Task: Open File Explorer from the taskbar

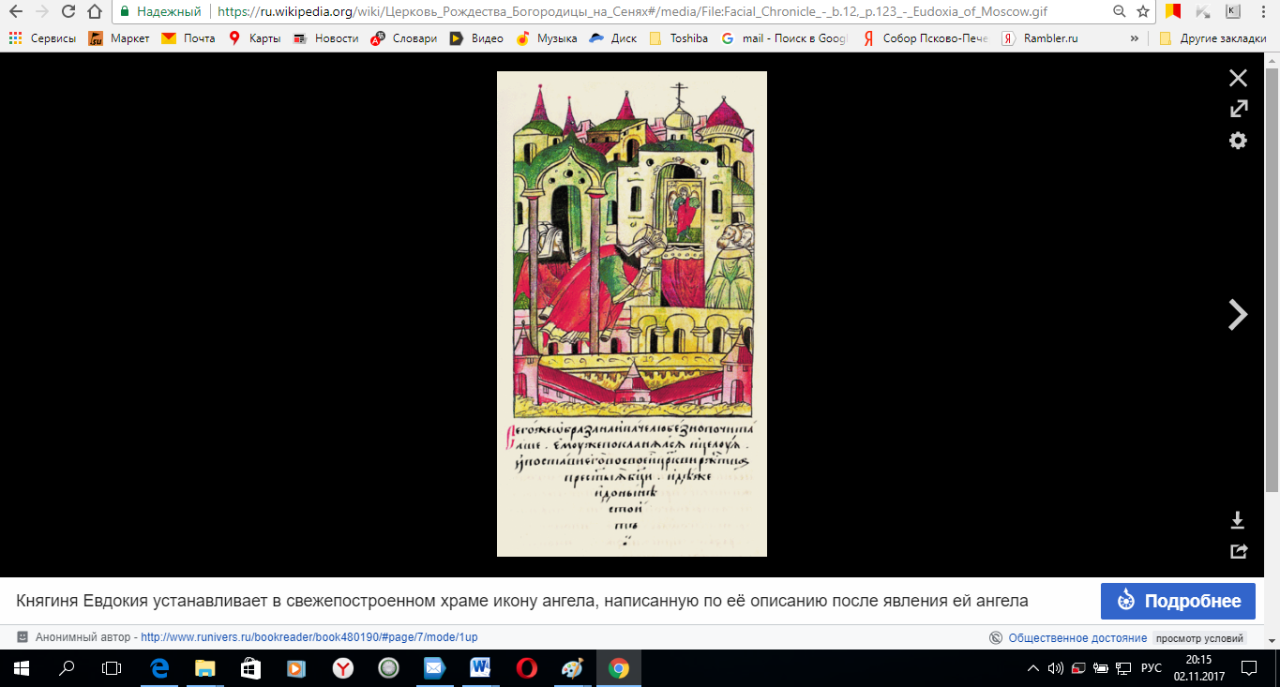Action: (x=205, y=668)
